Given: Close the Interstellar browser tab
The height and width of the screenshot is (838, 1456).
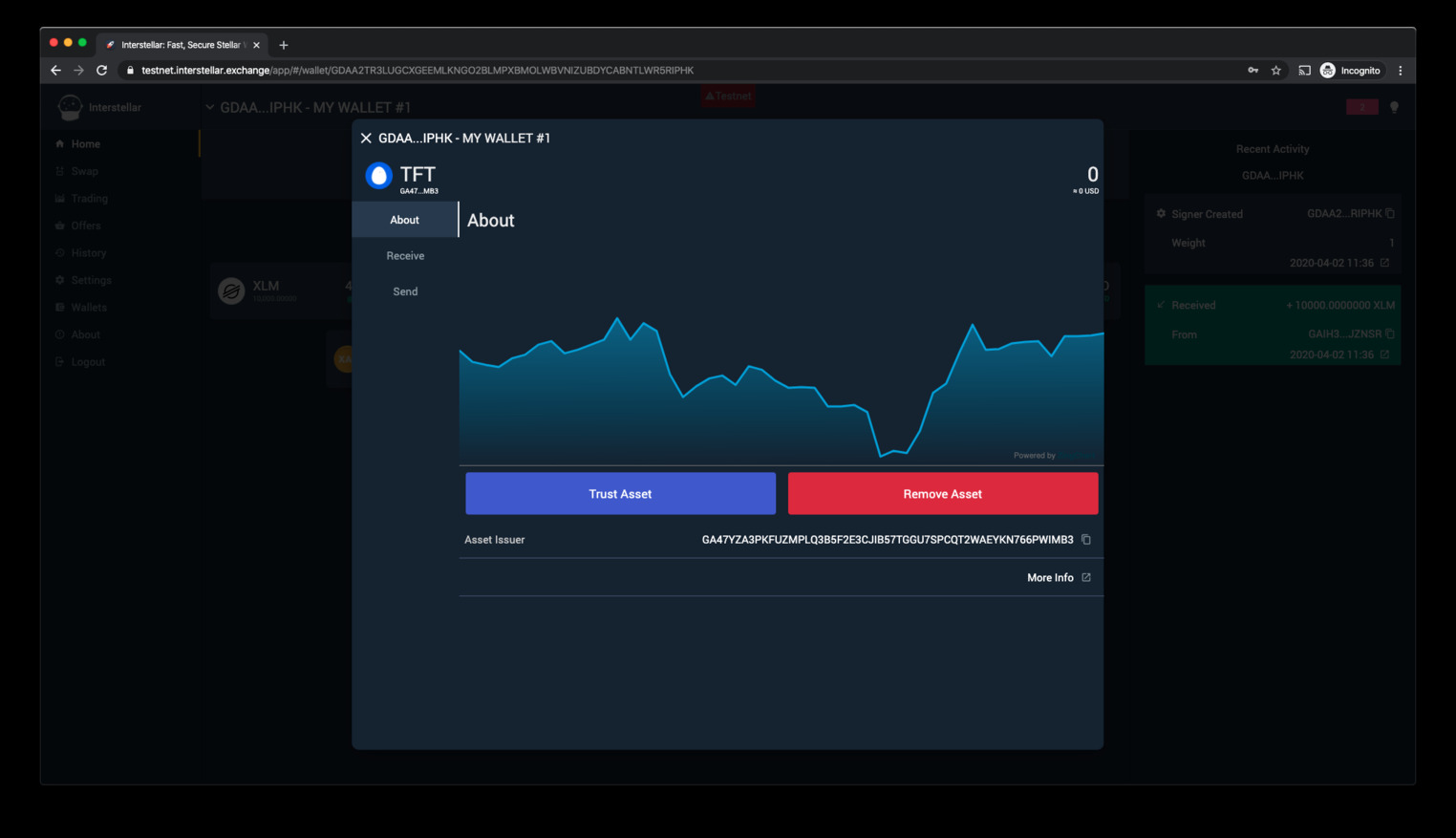Looking at the screenshot, I should point(256,45).
